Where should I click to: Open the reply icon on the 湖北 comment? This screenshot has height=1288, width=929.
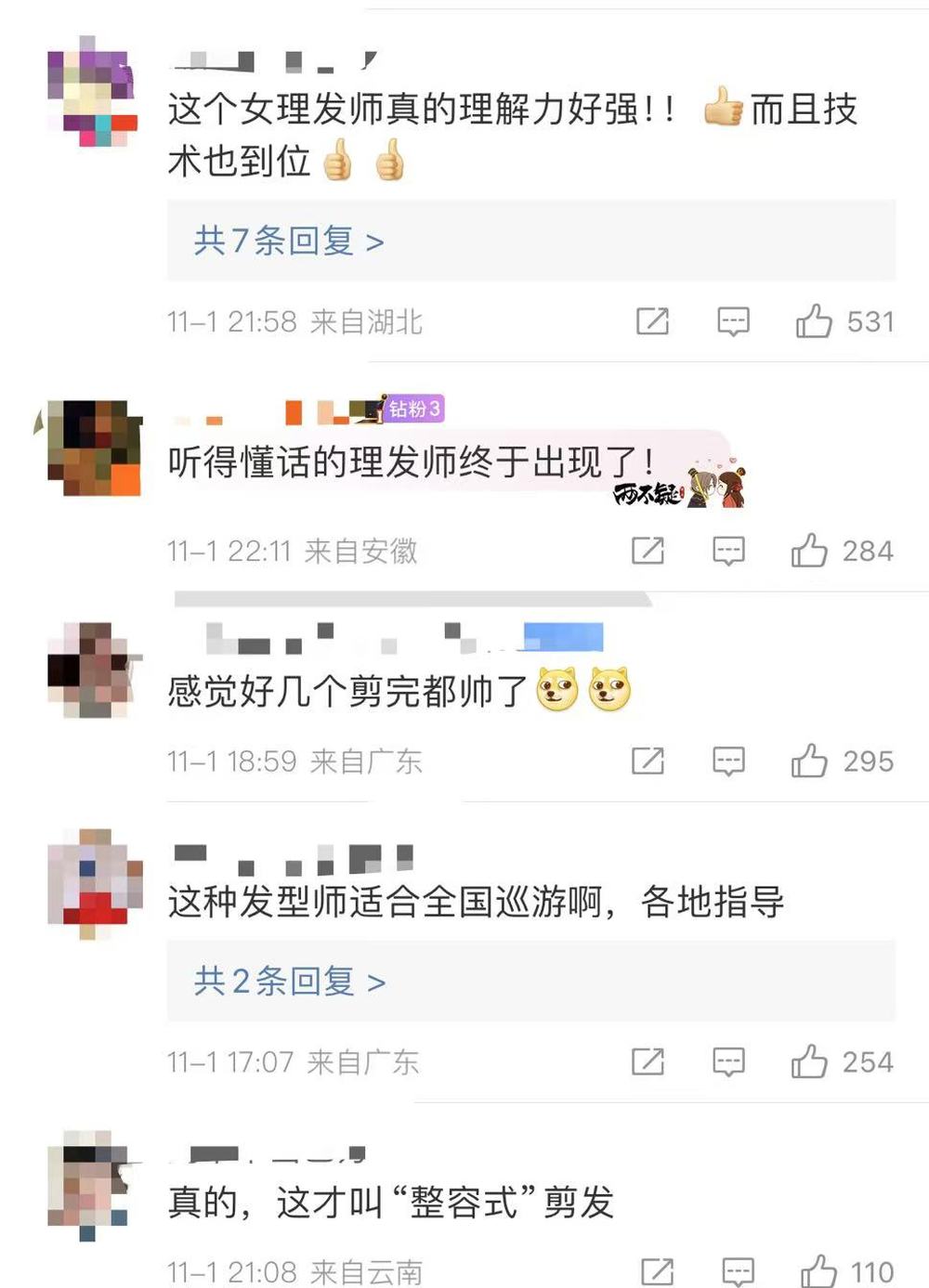point(733,322)
